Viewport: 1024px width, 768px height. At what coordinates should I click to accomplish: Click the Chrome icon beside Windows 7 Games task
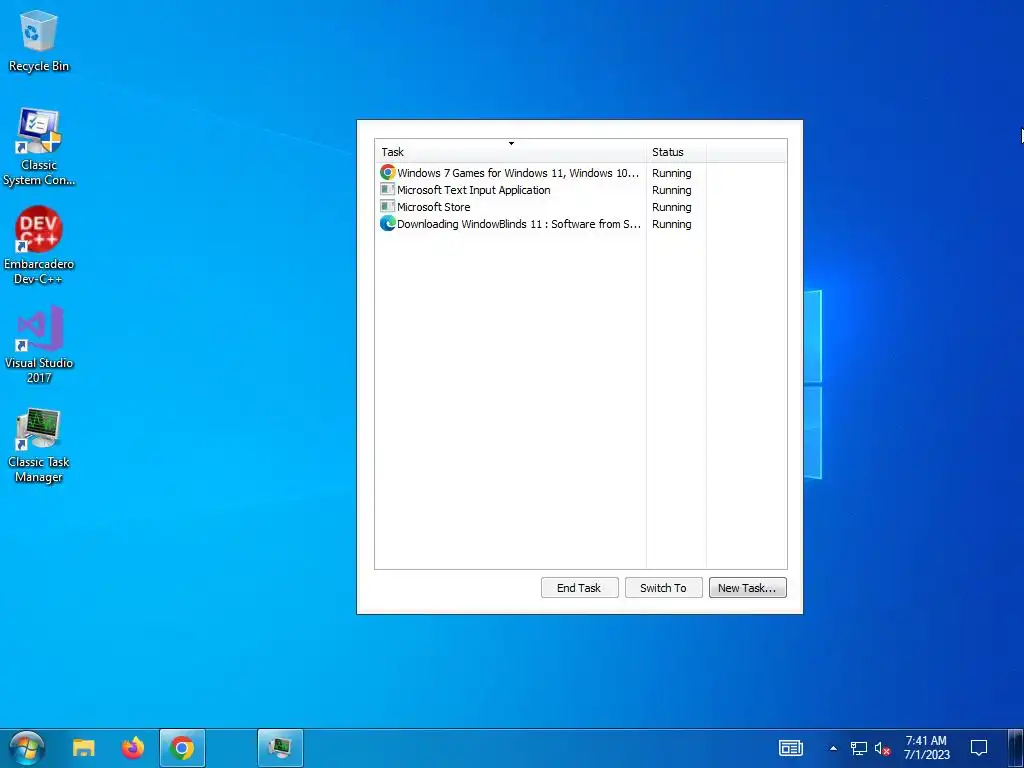coord(388,172)
